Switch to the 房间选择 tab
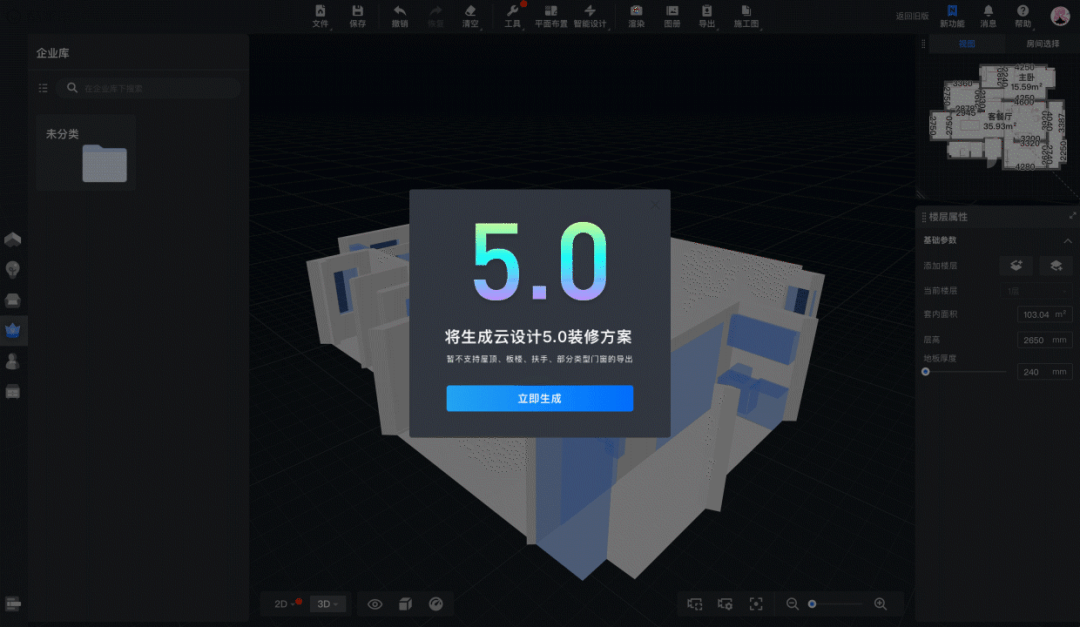This screenshot has height=627, width=1080. 1042,43
